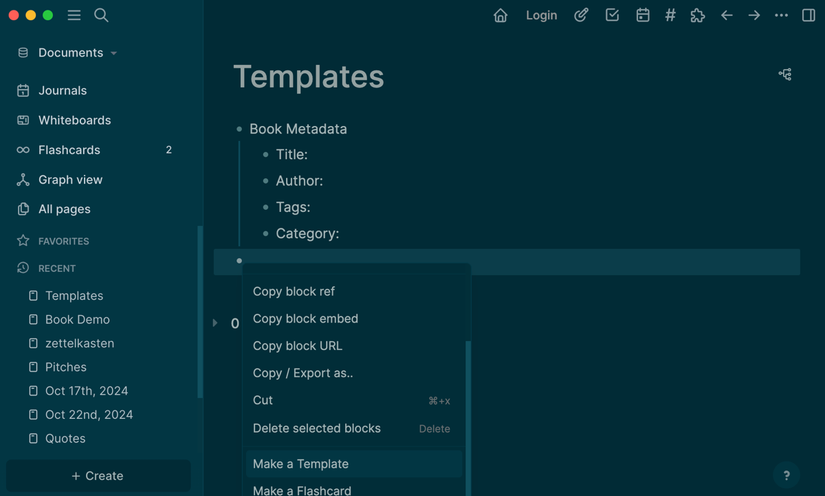Image resolution: width=825 pixels, height=496 pixels.
Task: Expand the collapsed section arrow beside 0
Action: point(215,322)
